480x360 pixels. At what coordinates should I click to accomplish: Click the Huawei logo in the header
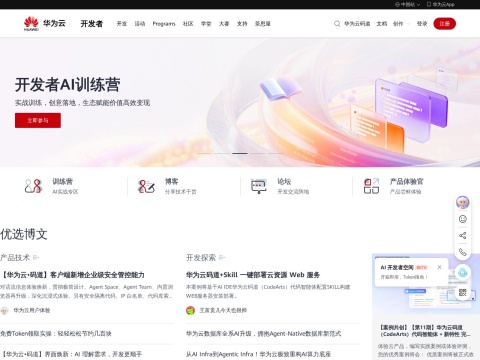pyautogui.click(x=31, y=24)
